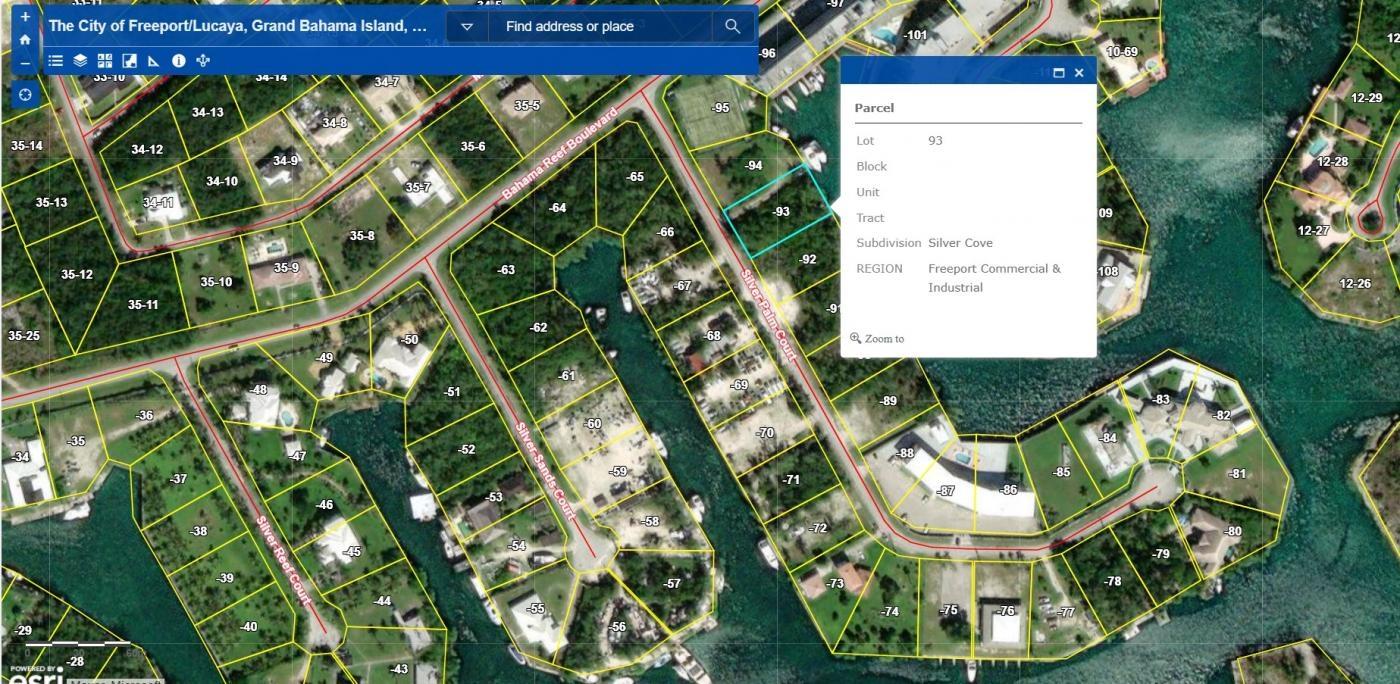This screenshot has width=1400, height=684.
Task: Zoom in on the map
Action: [x=25, y=17]
